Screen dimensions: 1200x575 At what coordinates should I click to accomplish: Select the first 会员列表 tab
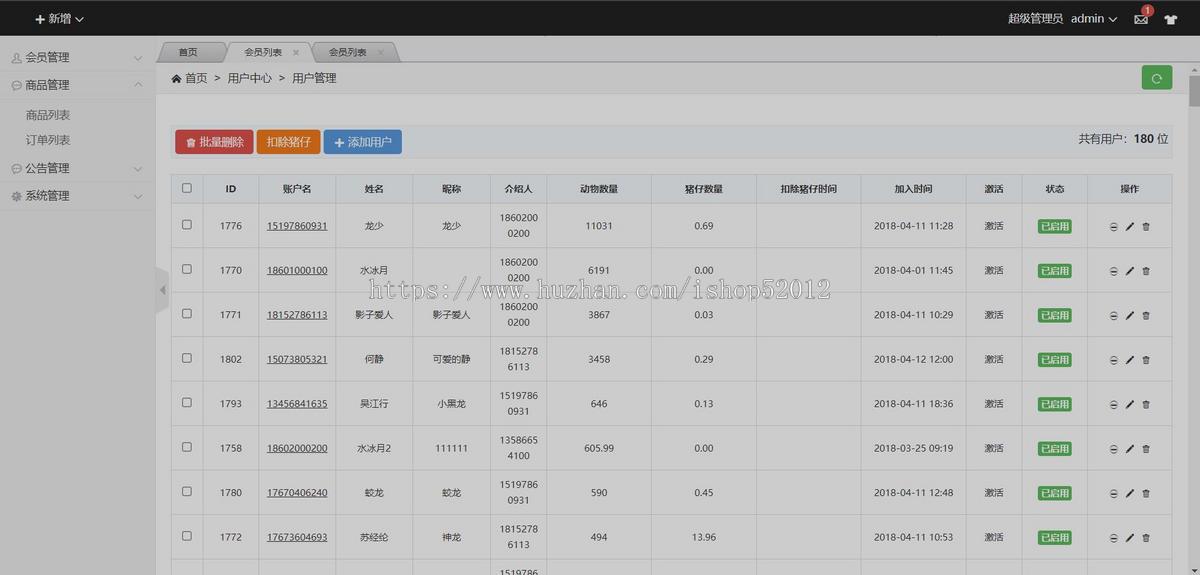[x=263, y=52]
